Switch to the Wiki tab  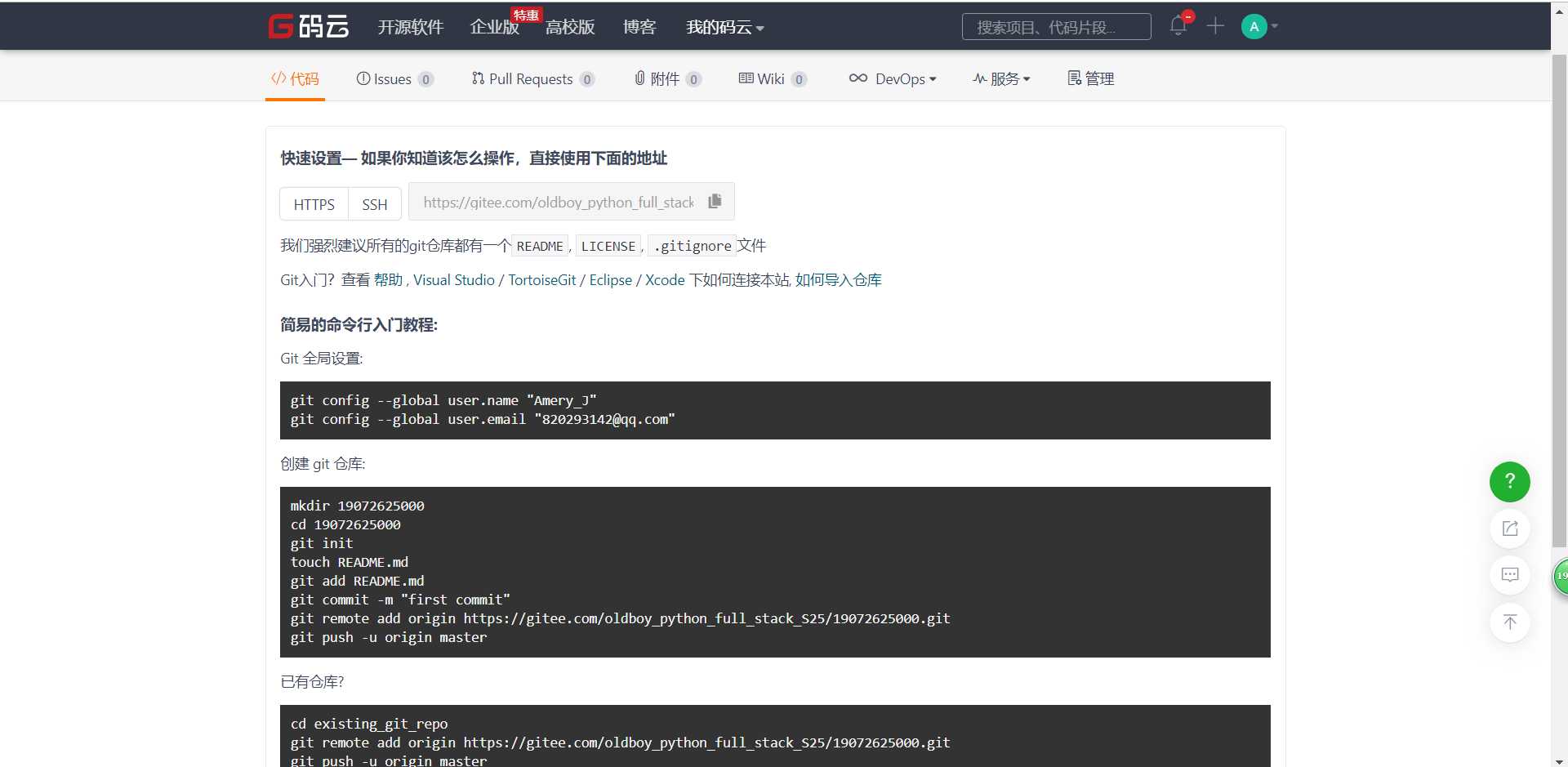click(x=773, y=78)
